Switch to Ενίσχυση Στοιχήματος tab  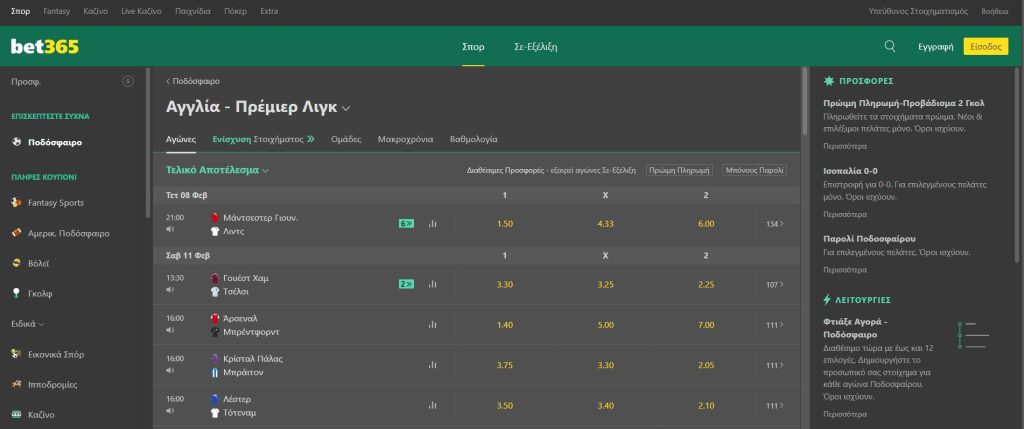263,139
